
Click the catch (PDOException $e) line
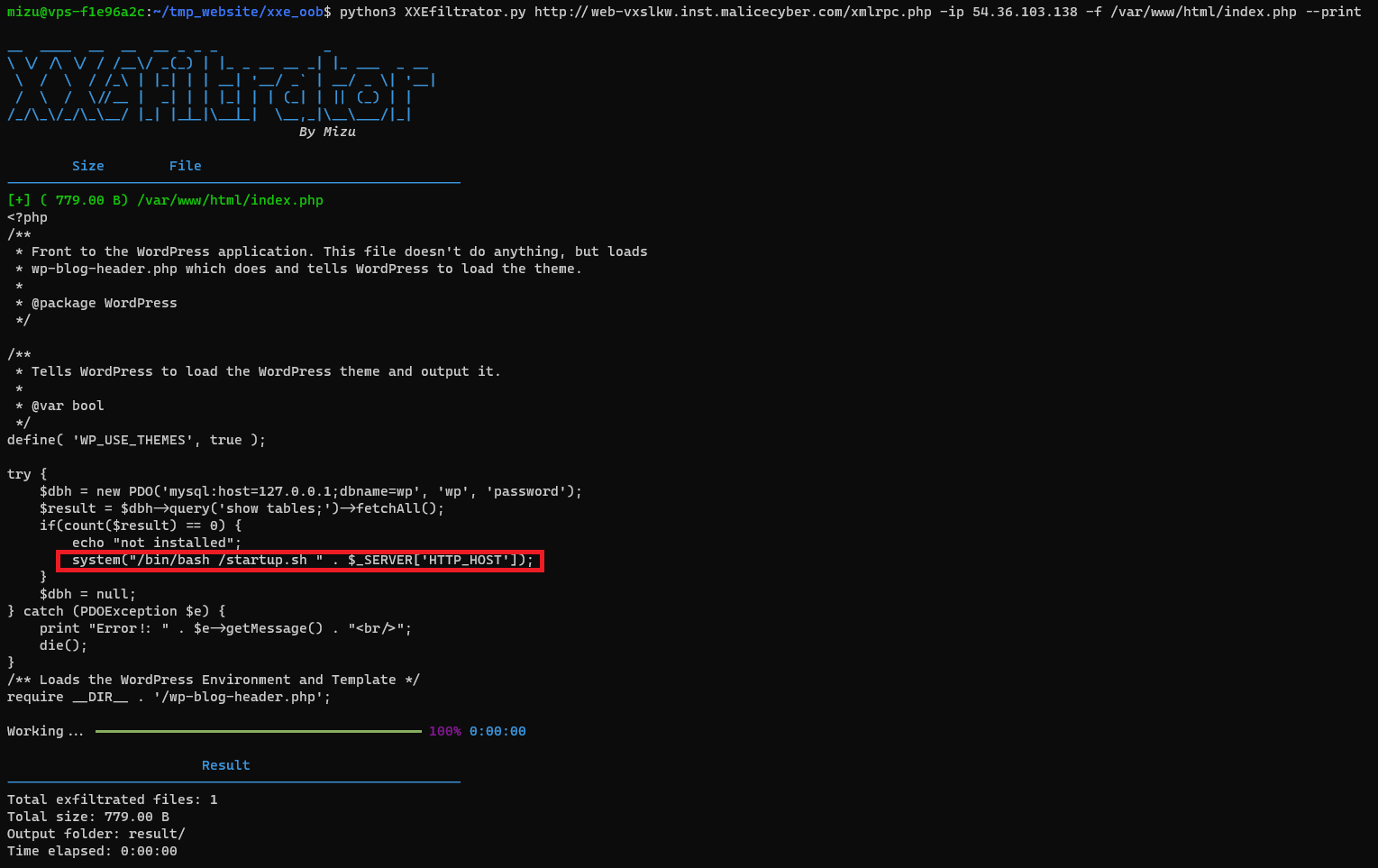tap(116, 611)
